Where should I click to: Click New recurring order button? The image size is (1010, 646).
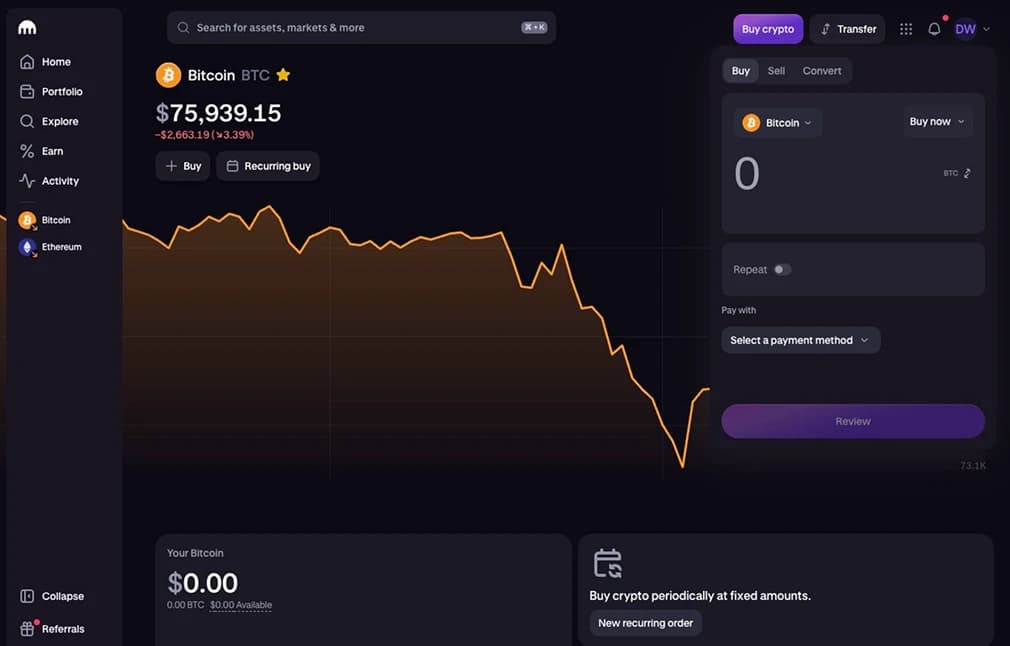pos(645,623)
